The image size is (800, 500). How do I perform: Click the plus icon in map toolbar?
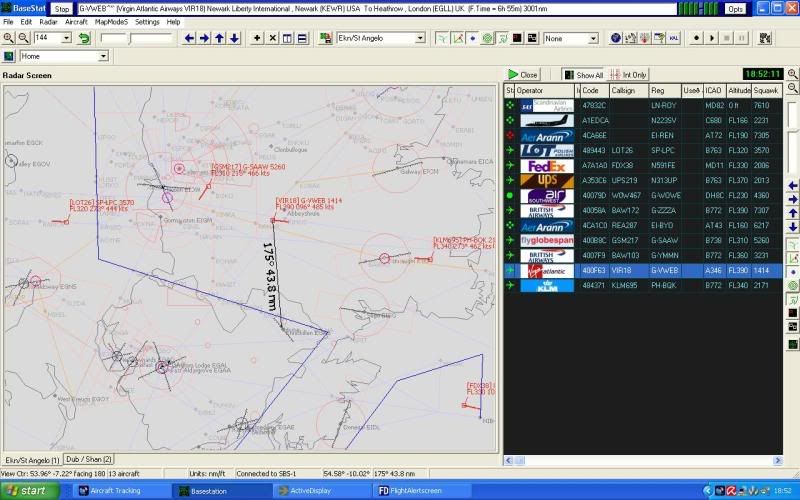tap(257, 38)
